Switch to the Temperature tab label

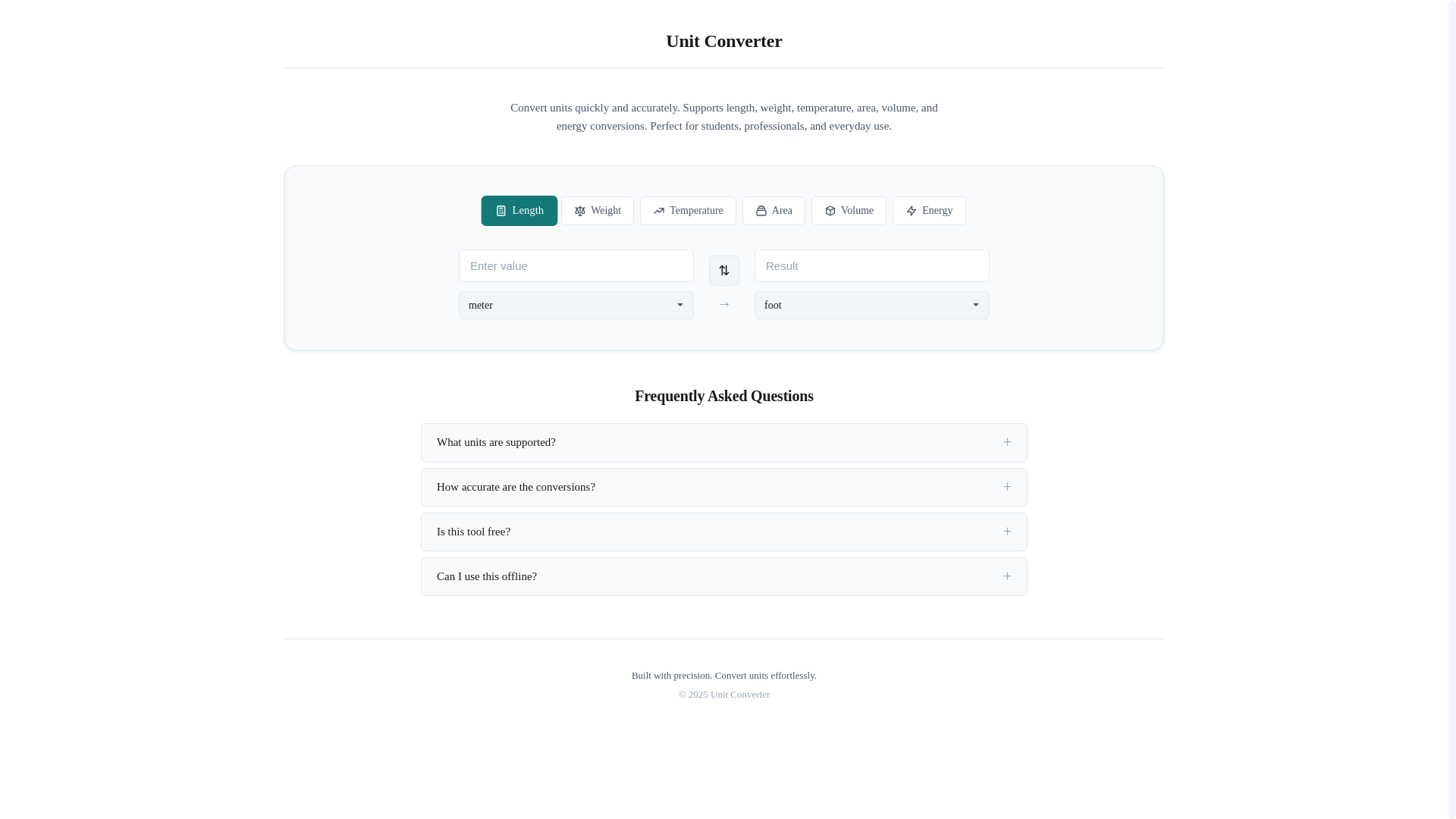696,211
